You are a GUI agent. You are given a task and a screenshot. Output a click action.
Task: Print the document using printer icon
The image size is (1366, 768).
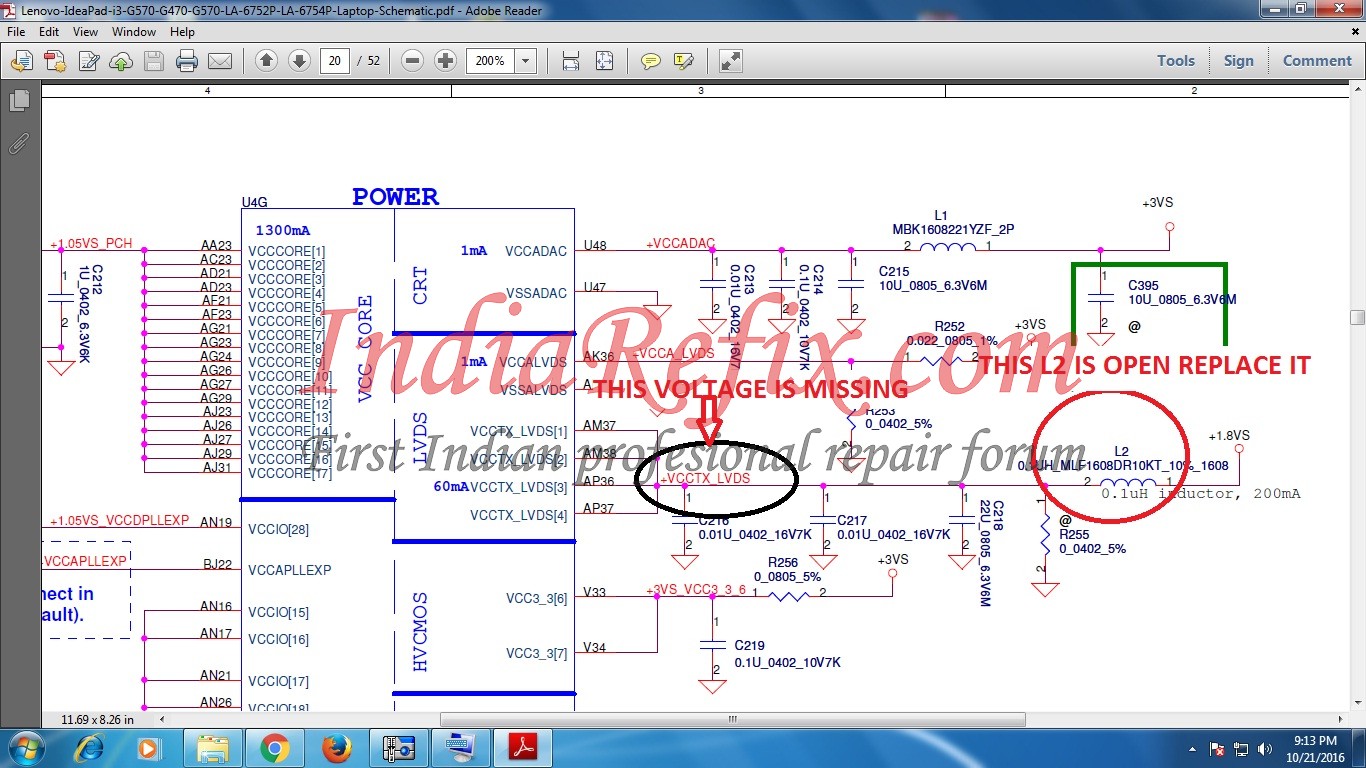[x=187, y=61]
